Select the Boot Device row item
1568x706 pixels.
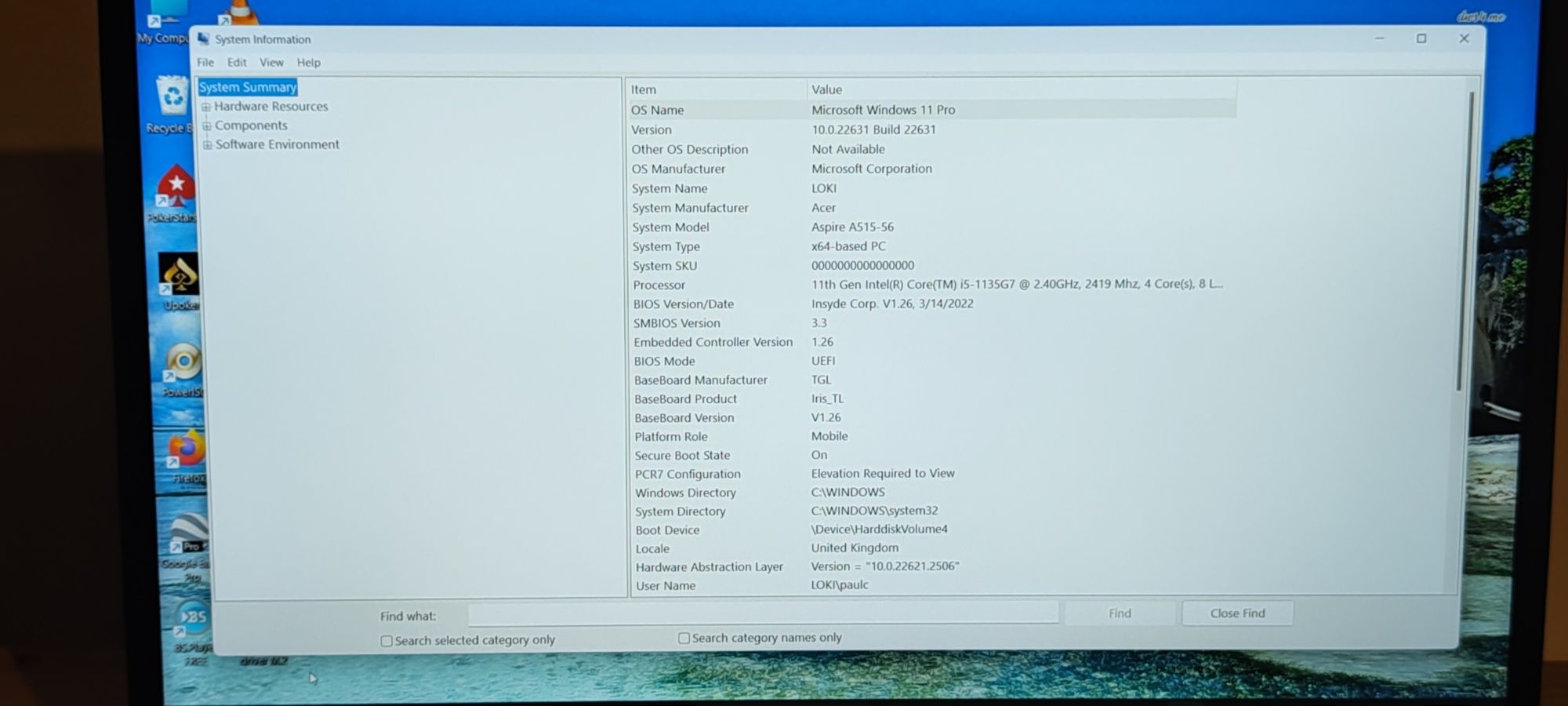(667, 529)
